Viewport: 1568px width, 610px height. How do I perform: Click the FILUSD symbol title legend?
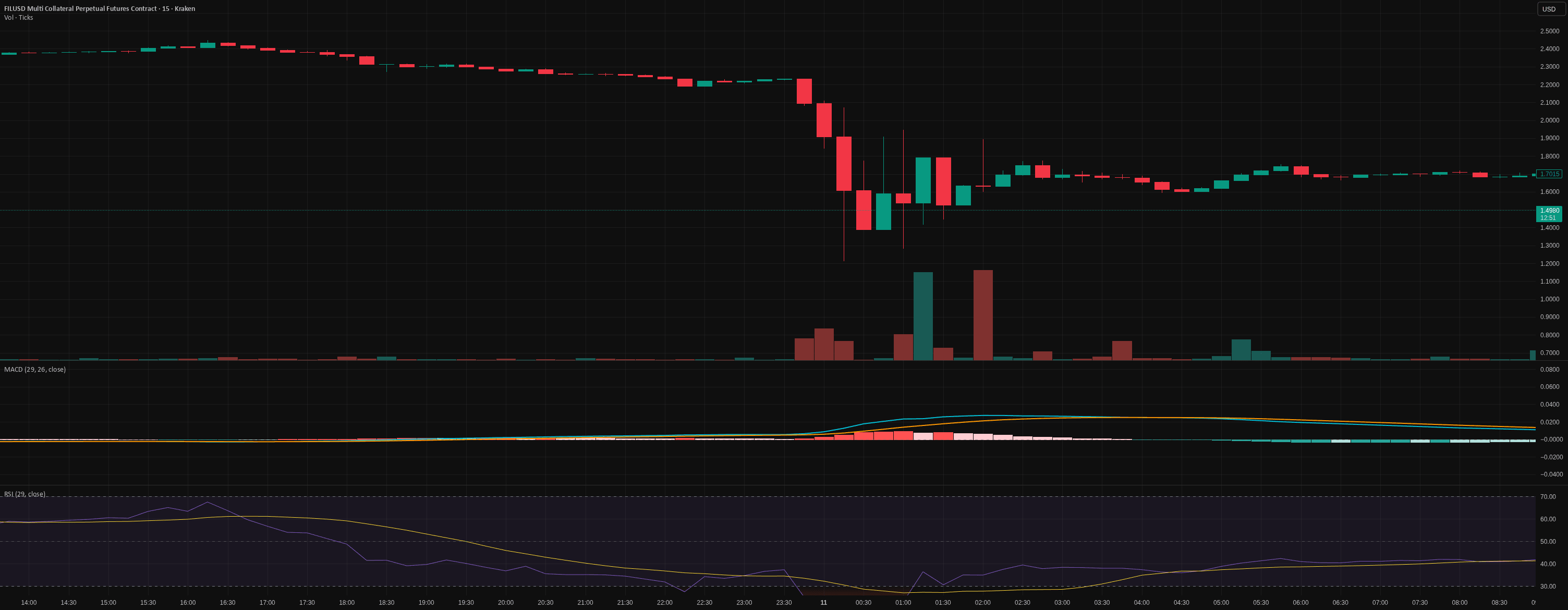(99, 8)
